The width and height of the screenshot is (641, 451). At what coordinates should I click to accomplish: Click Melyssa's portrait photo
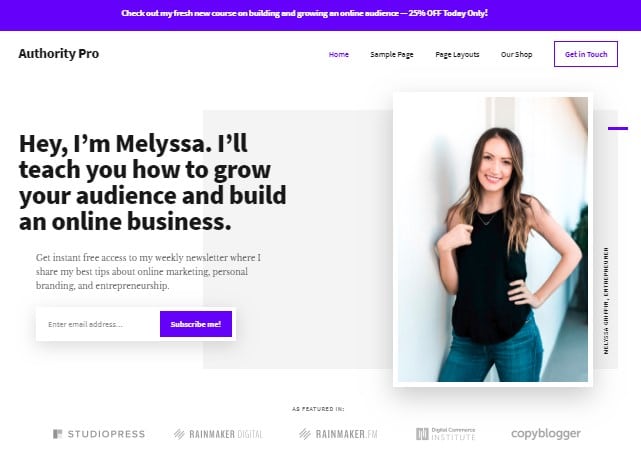[x=493, y=240]
